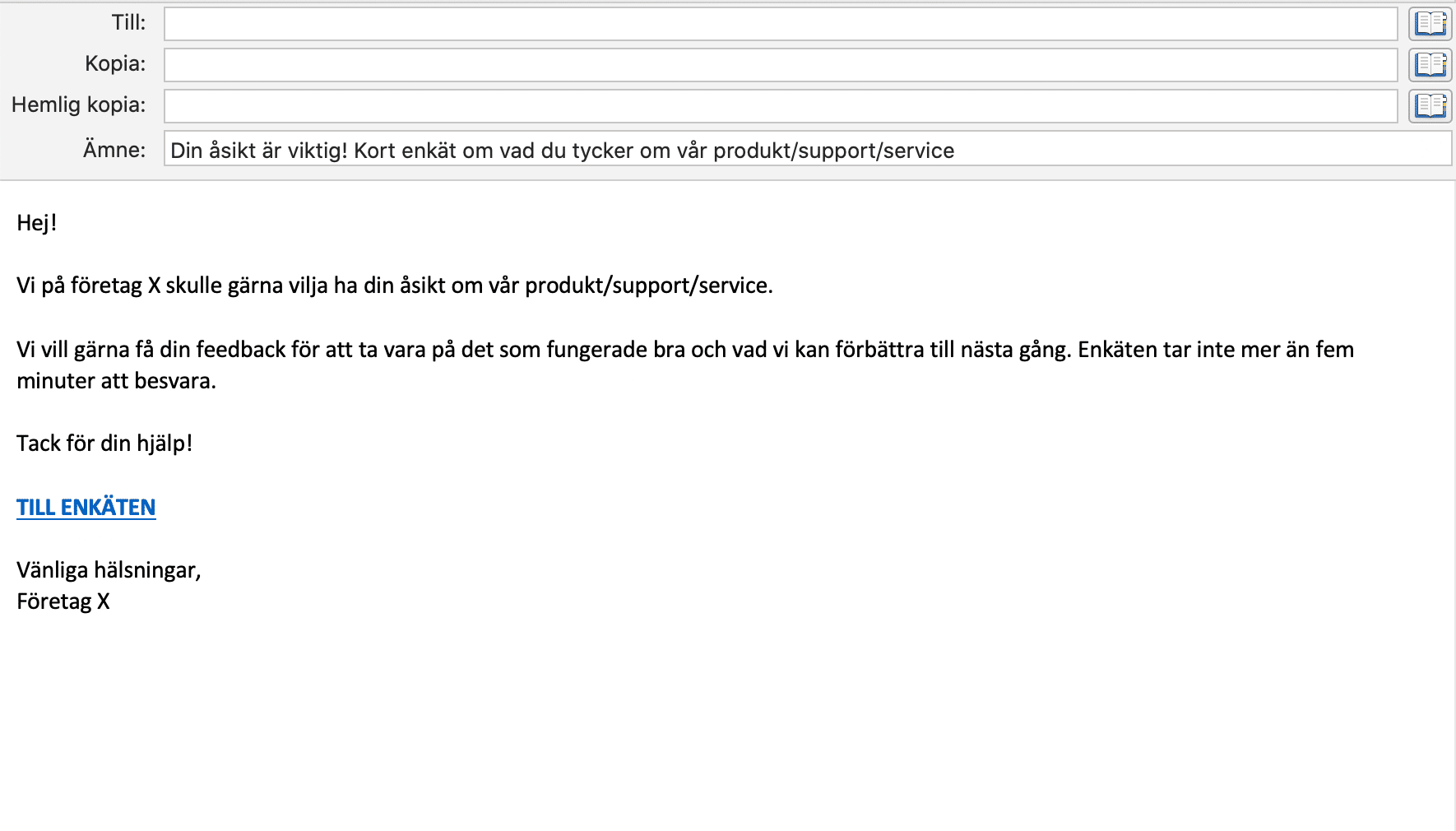Viewport: 1456px width, 831px height.
Task: Click the paragraph starting 'Vi på företag X'
Action: (395, 286)
